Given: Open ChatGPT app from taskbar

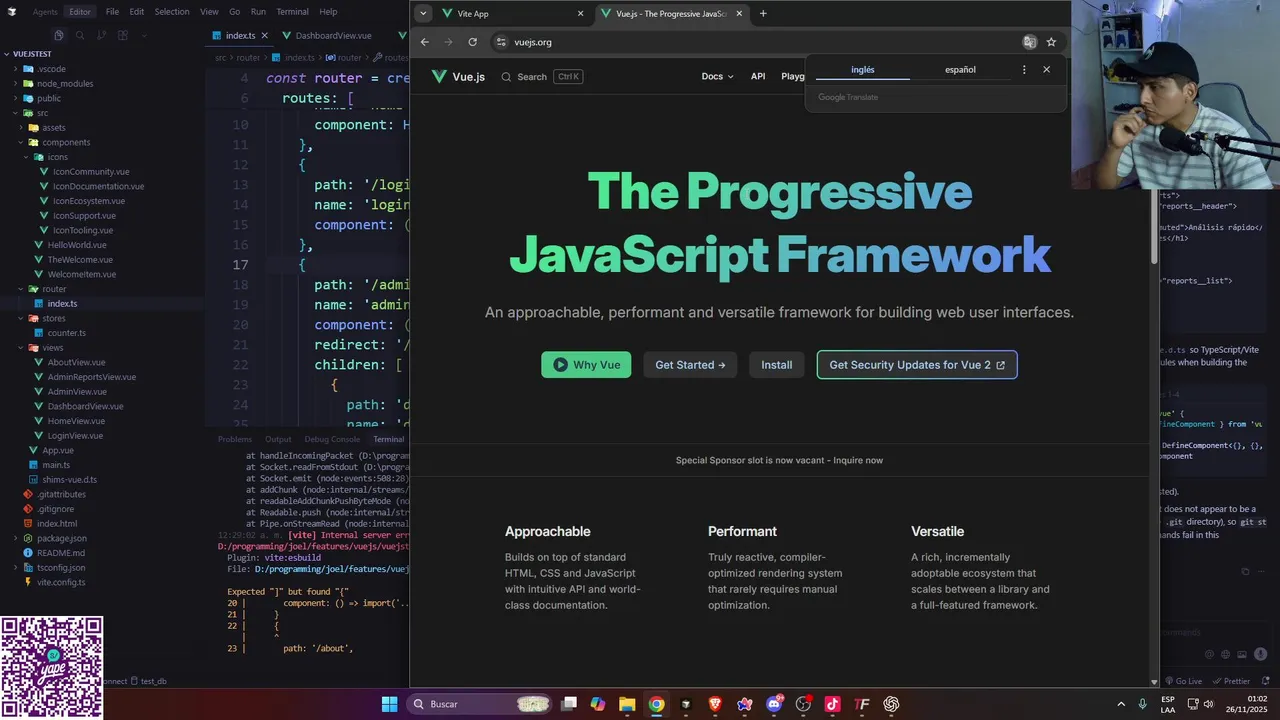Looking at the screenshot, I should pos(891,704).
